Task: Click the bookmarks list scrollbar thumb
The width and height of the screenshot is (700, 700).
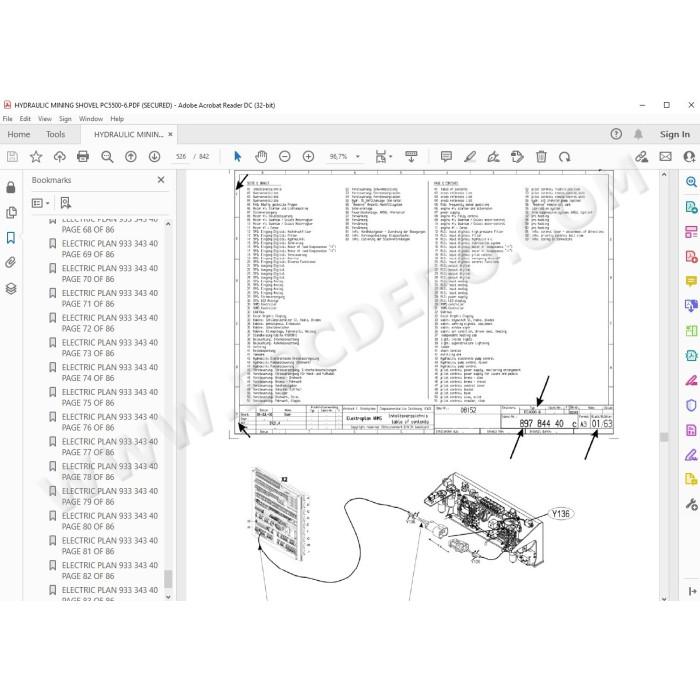Action: [x=168, y=579]
